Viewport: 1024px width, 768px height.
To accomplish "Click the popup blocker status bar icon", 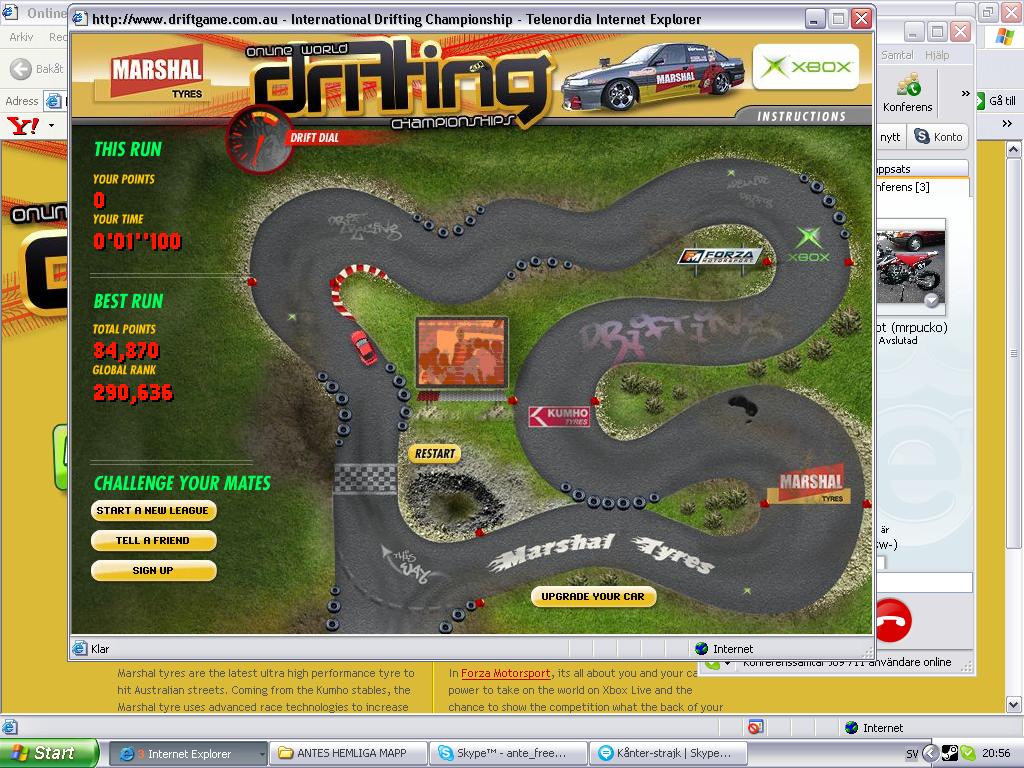I will [756, 728].
